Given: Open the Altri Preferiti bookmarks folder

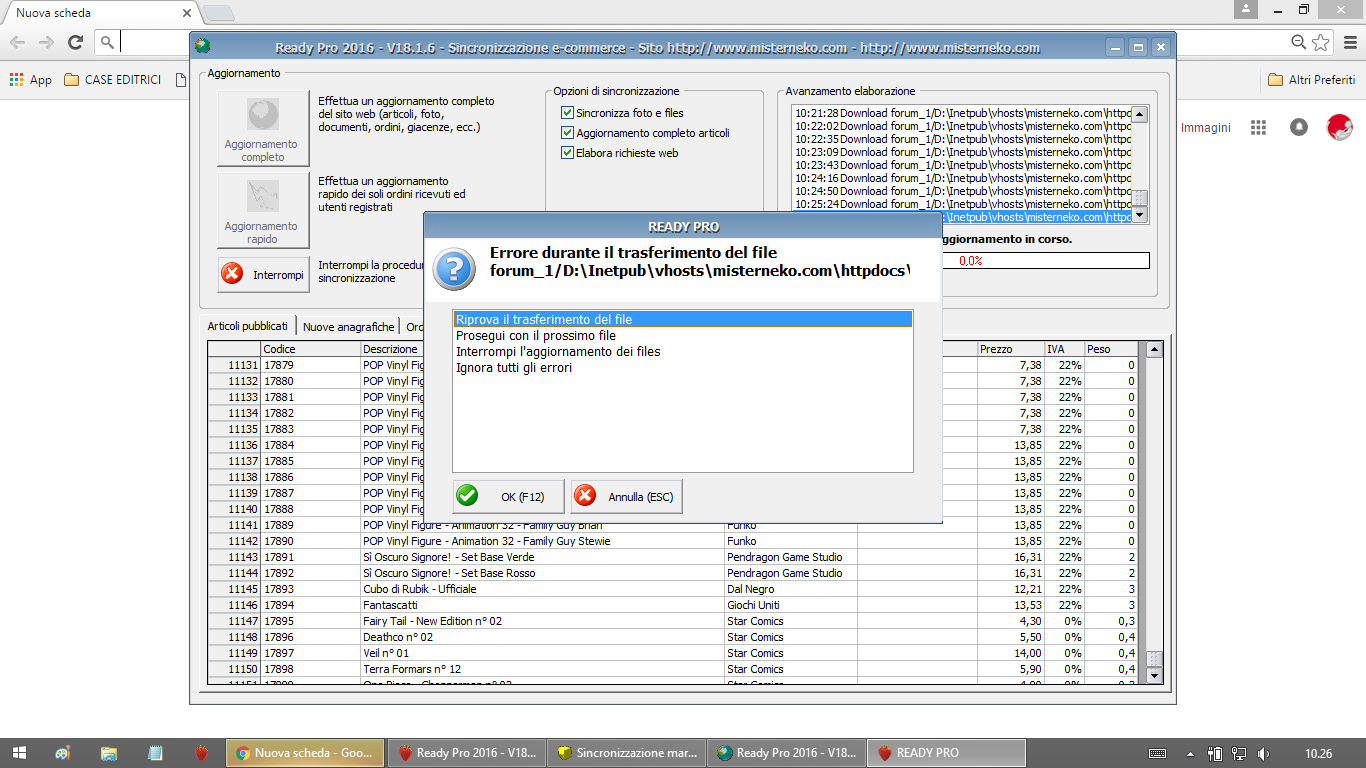Looking at the screenshot, I should click(1311, 80).
